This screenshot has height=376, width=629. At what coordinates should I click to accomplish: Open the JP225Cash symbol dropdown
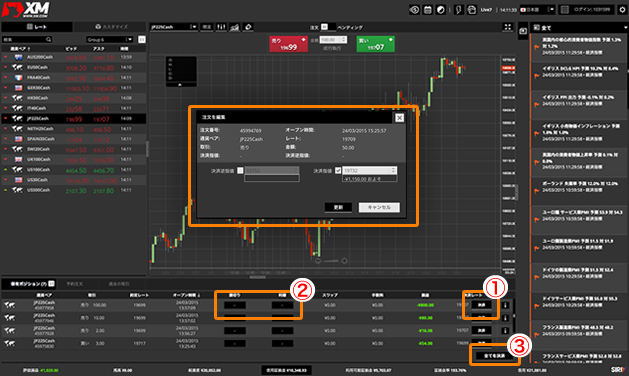pyautogui.click(x=174, y=27)
